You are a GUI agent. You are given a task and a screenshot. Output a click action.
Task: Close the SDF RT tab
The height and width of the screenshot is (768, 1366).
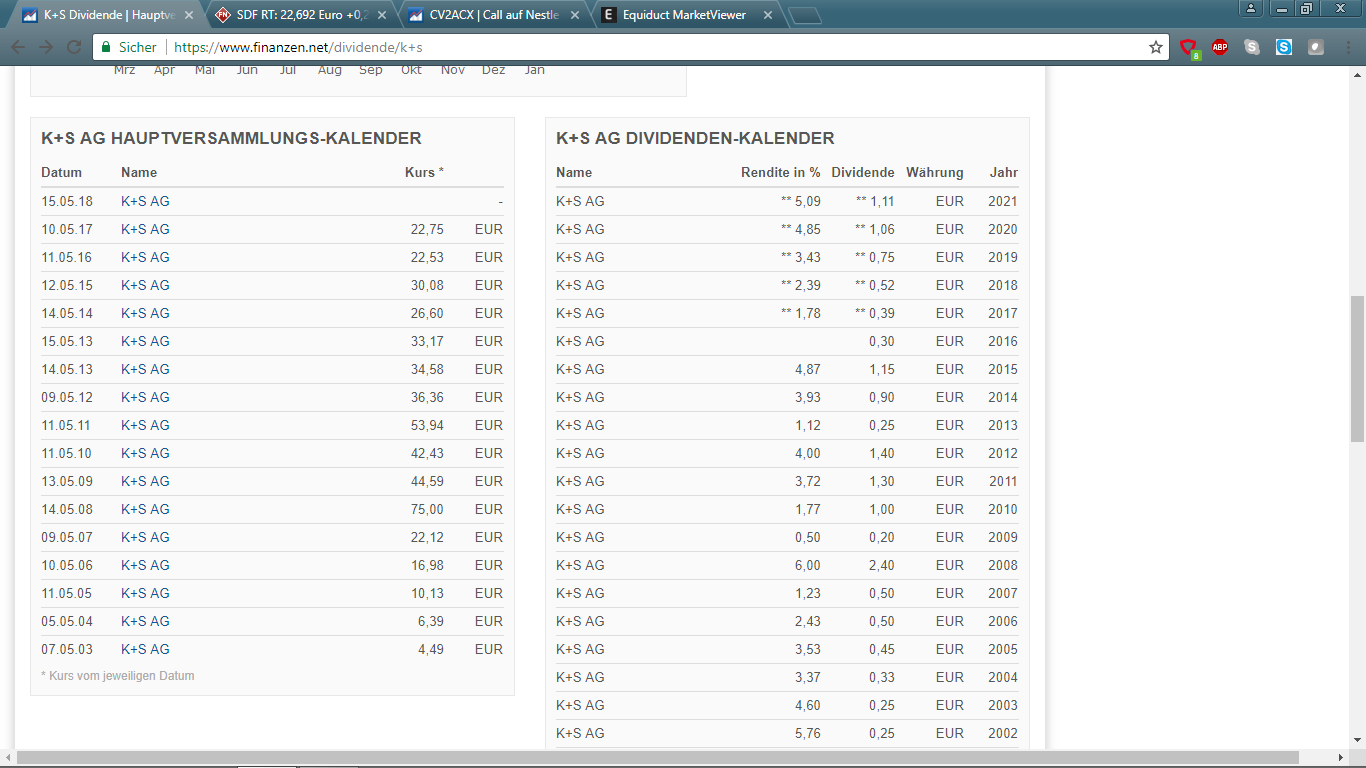point(382,15)
